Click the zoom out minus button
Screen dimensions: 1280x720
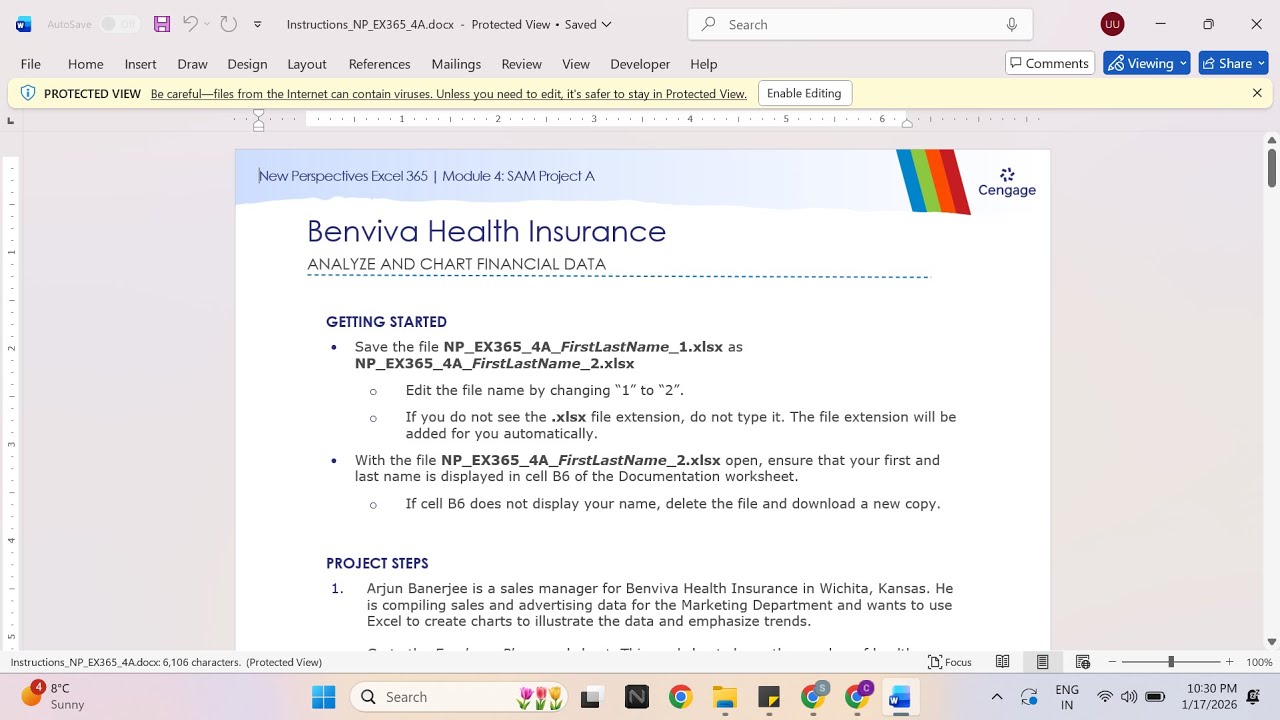point(1112,662)
